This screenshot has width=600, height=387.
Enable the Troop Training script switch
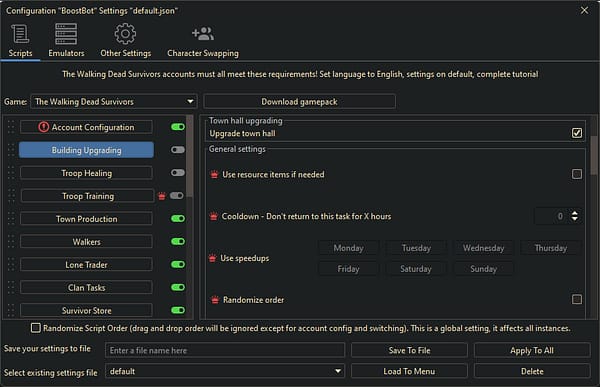click(177, 196)
